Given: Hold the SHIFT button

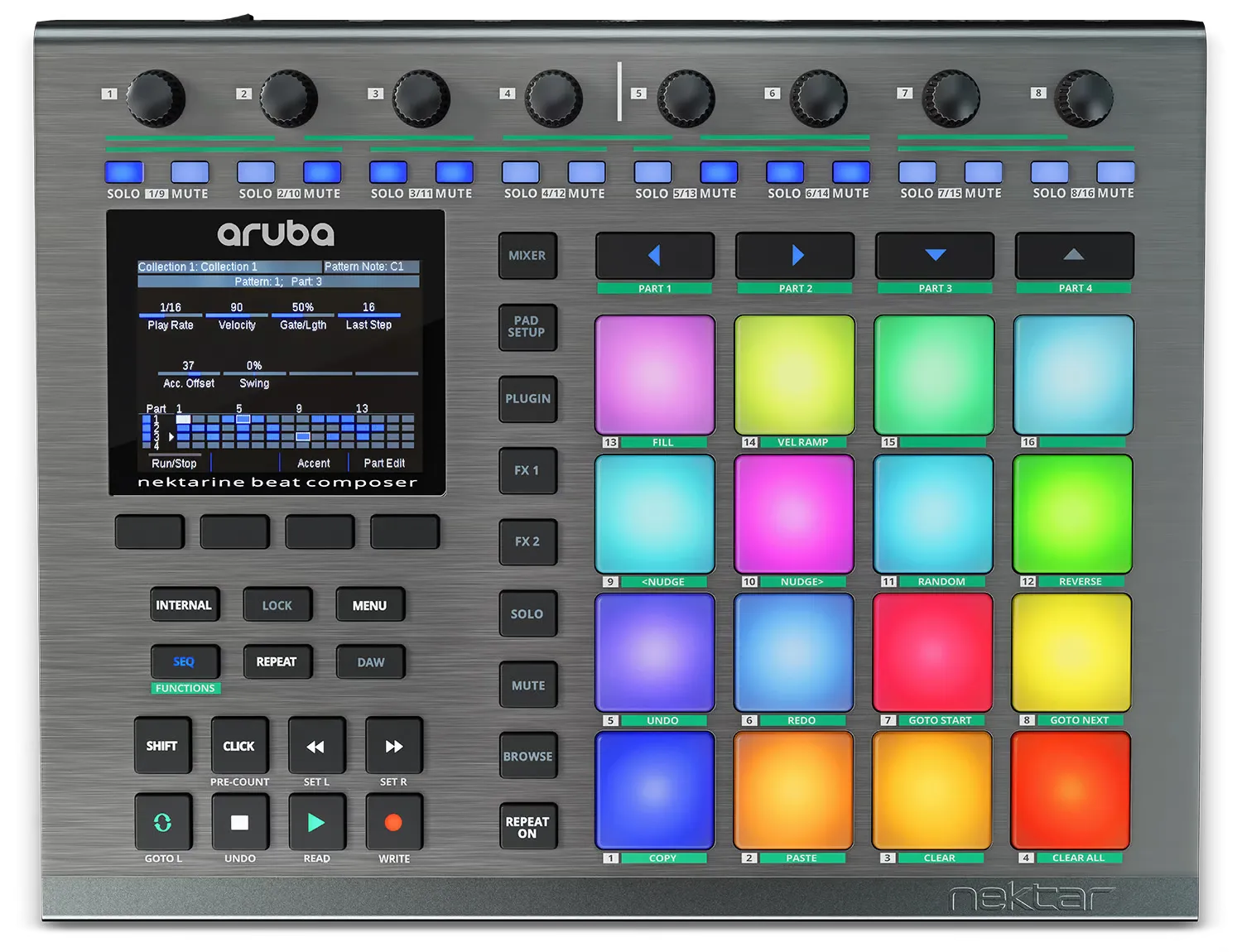Looking at the screenshot, I should (163, 746).
